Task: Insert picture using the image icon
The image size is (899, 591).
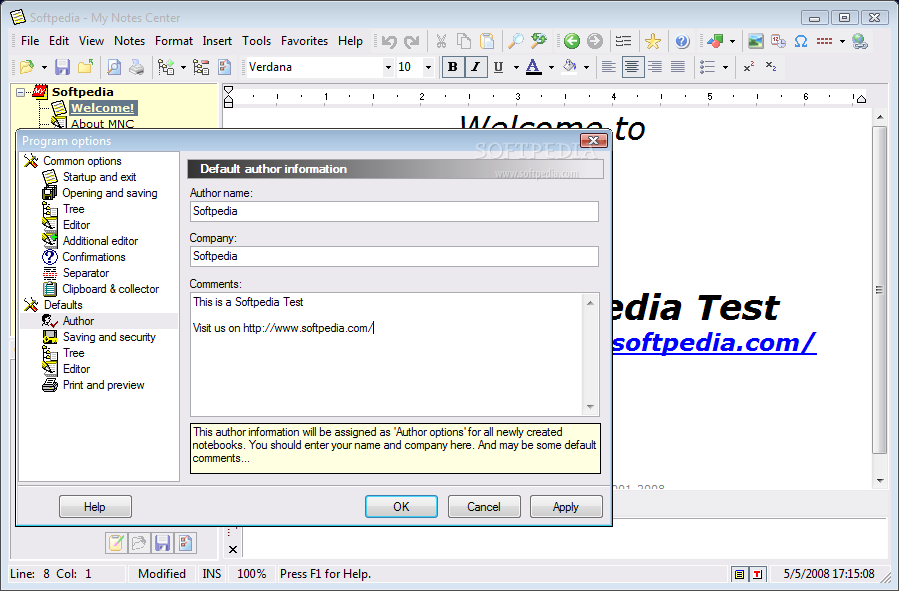Action: 756,41
